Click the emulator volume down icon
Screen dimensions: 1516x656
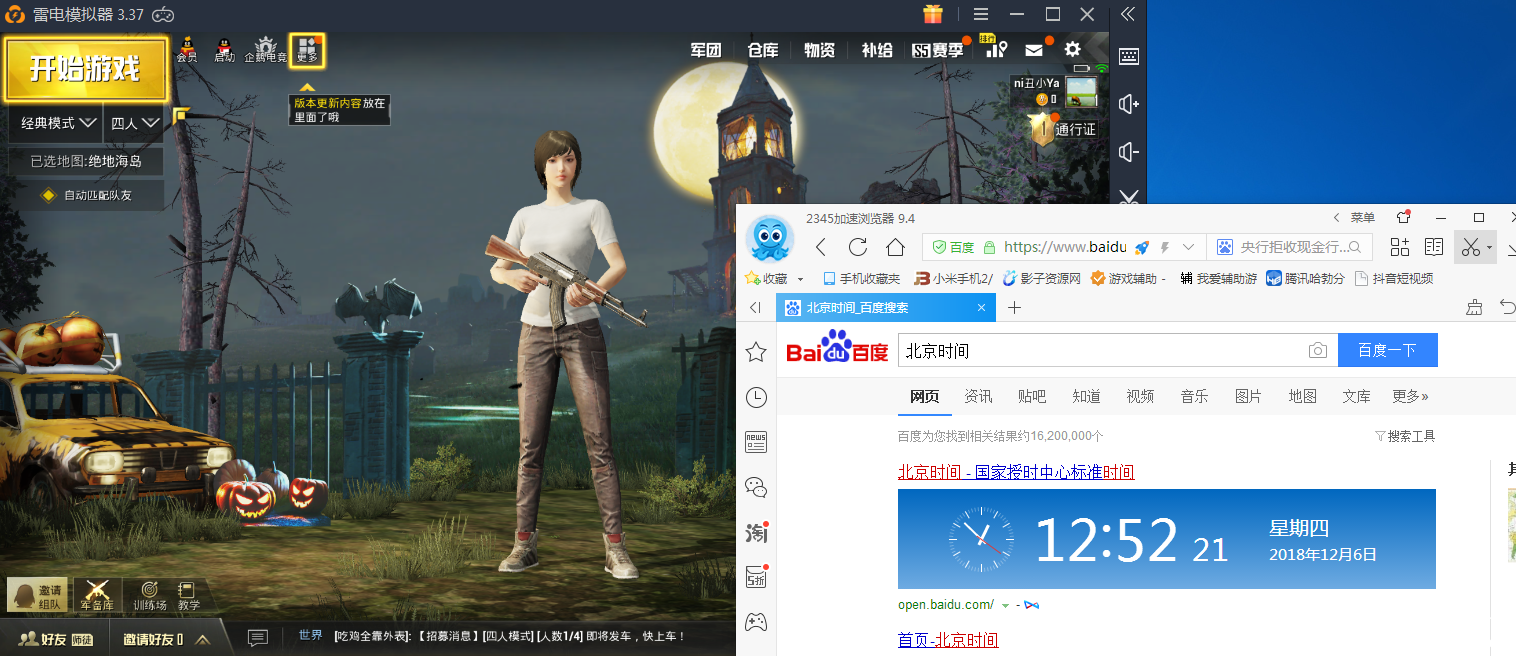(x=1128, y=152)
